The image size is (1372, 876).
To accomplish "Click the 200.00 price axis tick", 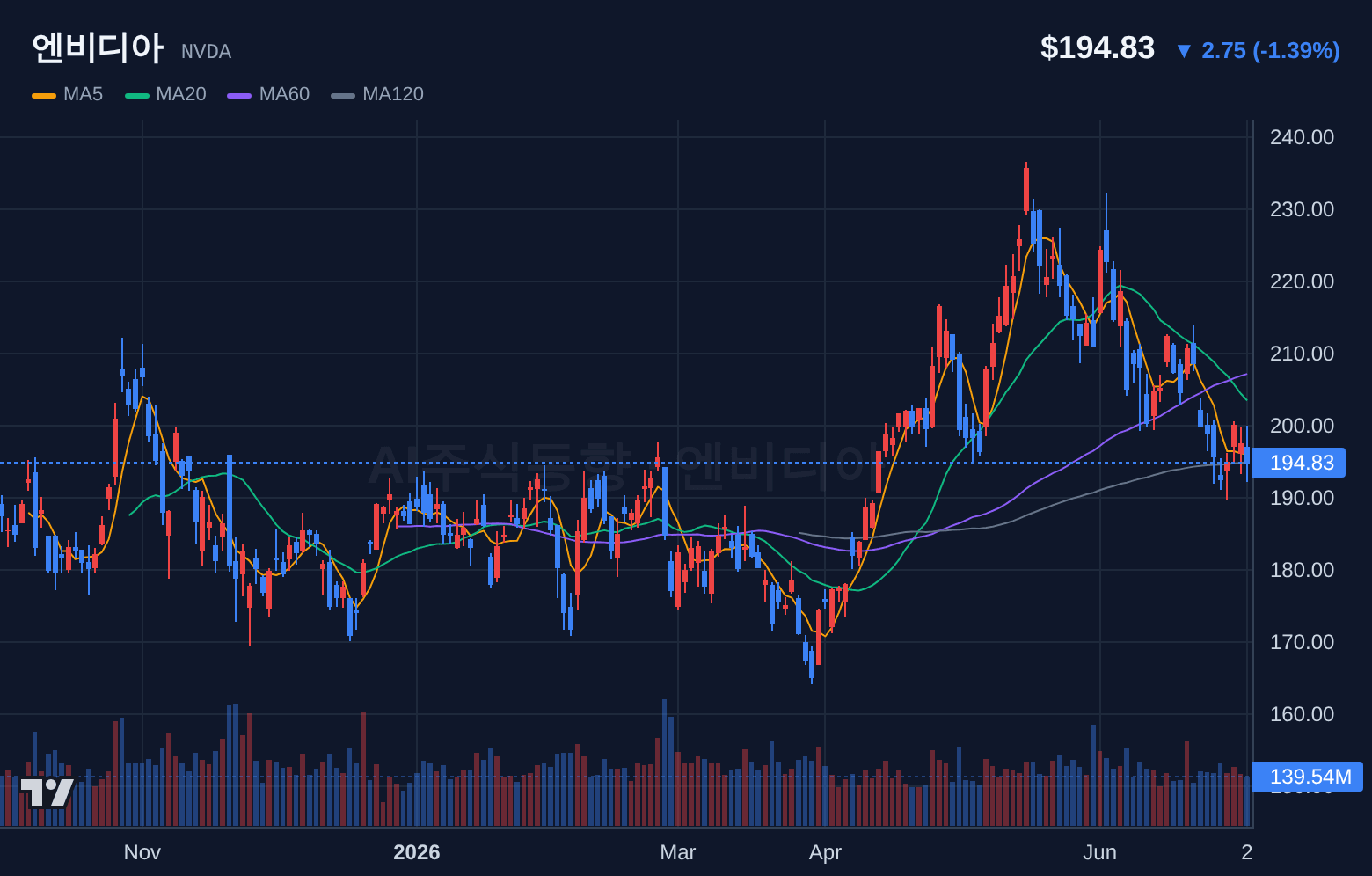I will click(x=1302, y=426).
